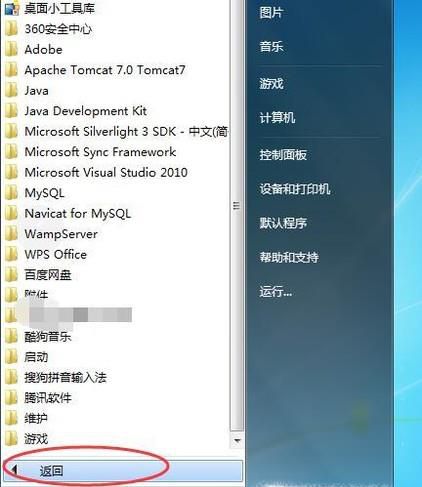Click the 酷狗音乐 folder icon
This screenshot has height=487, width=422.
11,337
